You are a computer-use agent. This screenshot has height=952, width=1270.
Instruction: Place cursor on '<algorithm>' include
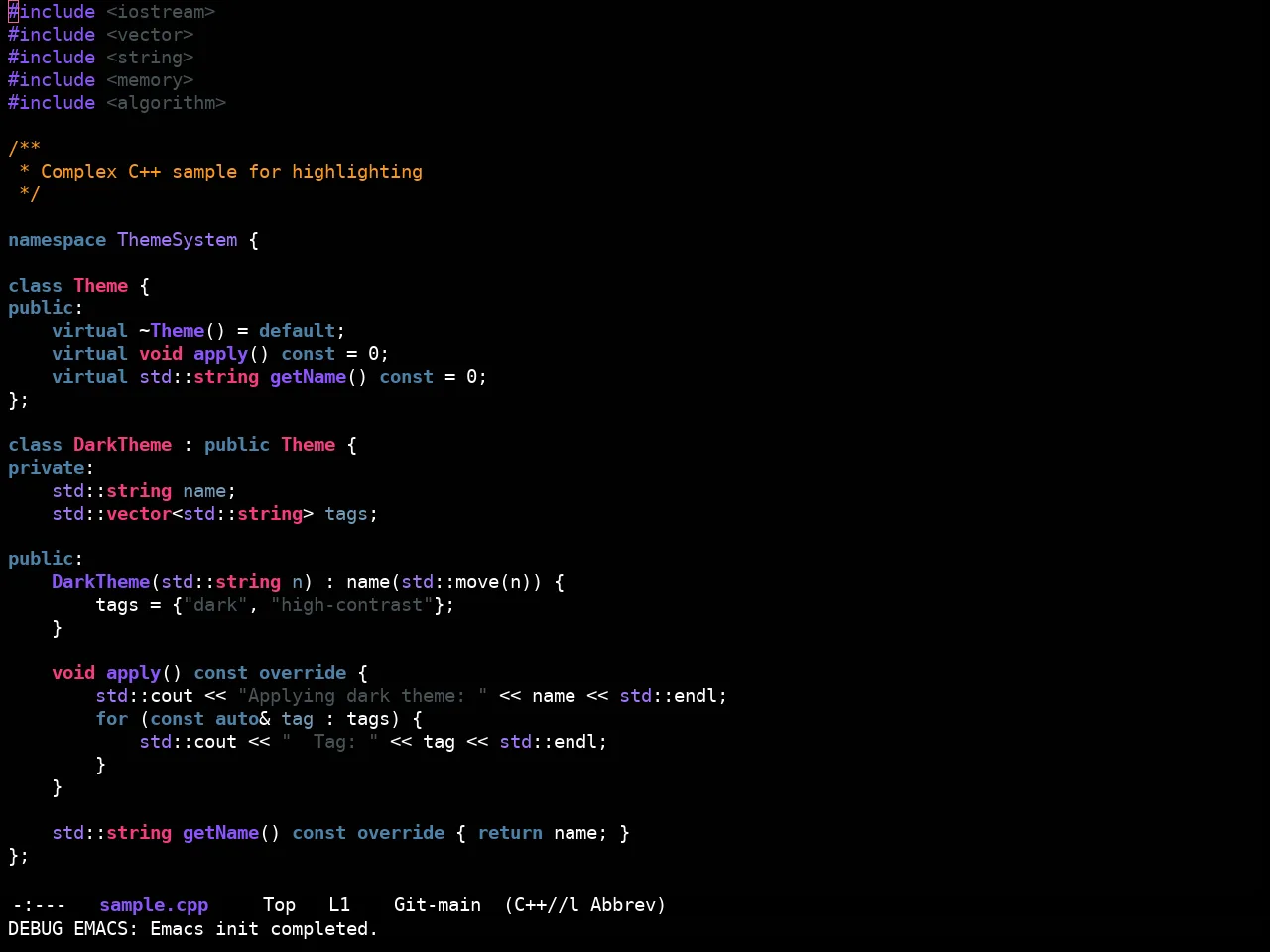pos(166,103)
